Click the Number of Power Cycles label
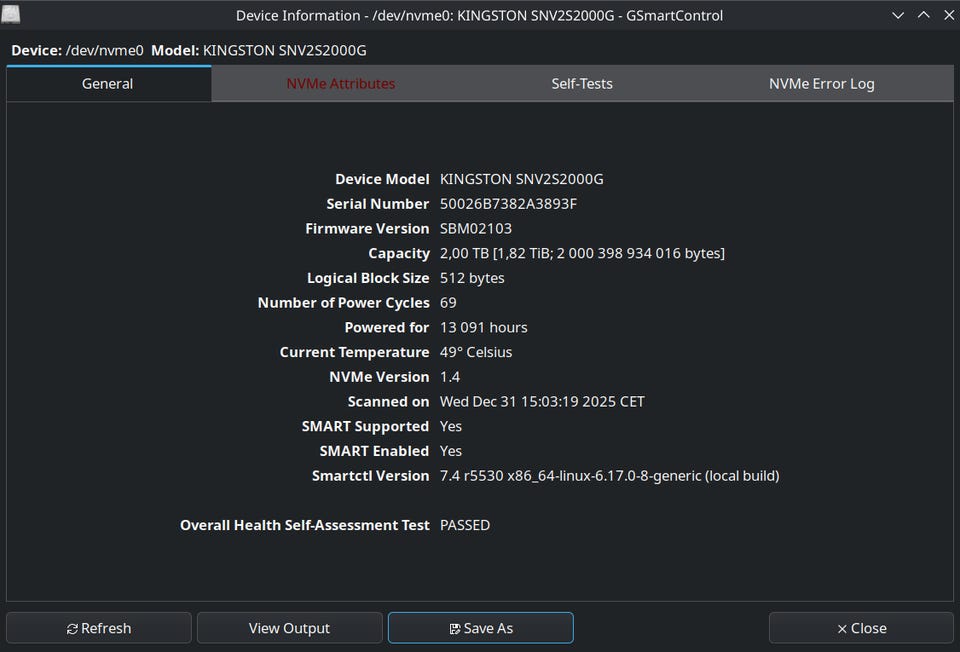Image resolution: width=960 pixels, height=652 pixels. [343, 302]
